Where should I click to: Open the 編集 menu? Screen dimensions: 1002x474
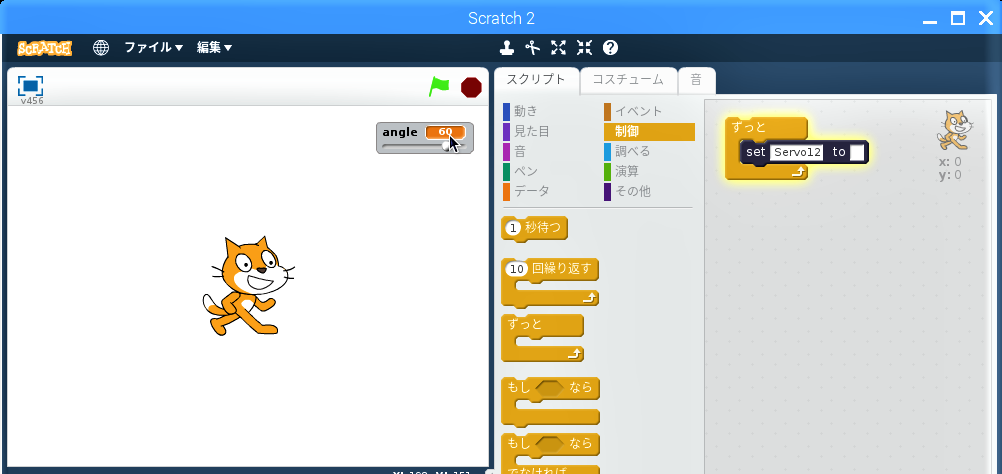pyautogui.click(x=214, y=47)
